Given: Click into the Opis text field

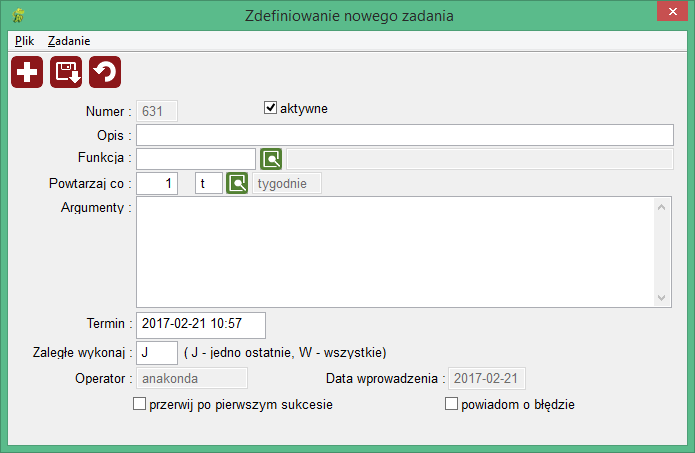Looking at the screenshot, I should (x=405, y=135).
